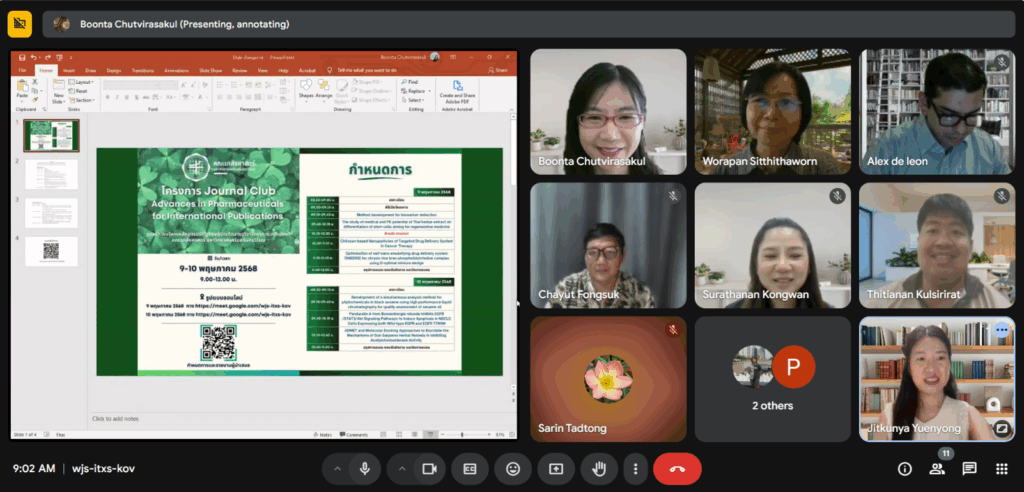The width and height of the screenshot is (1024, 492).
Task: Click the Copy icon in Clipboard group
Action: pos(35,91)
